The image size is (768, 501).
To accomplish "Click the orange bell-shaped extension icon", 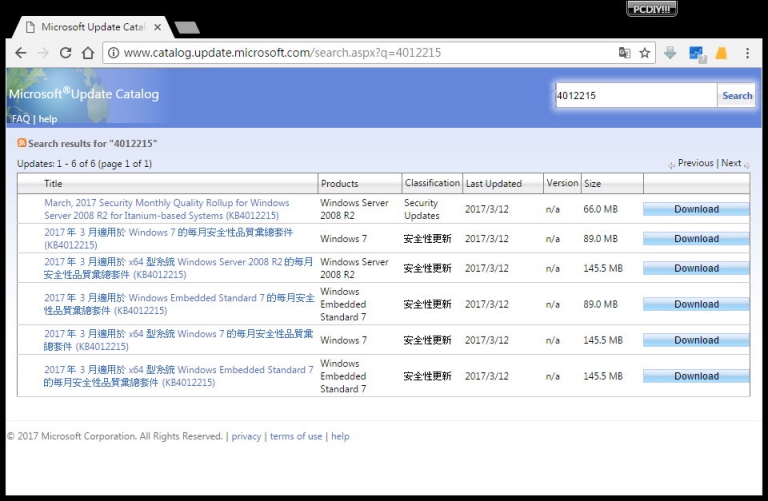I will point(721,53).
